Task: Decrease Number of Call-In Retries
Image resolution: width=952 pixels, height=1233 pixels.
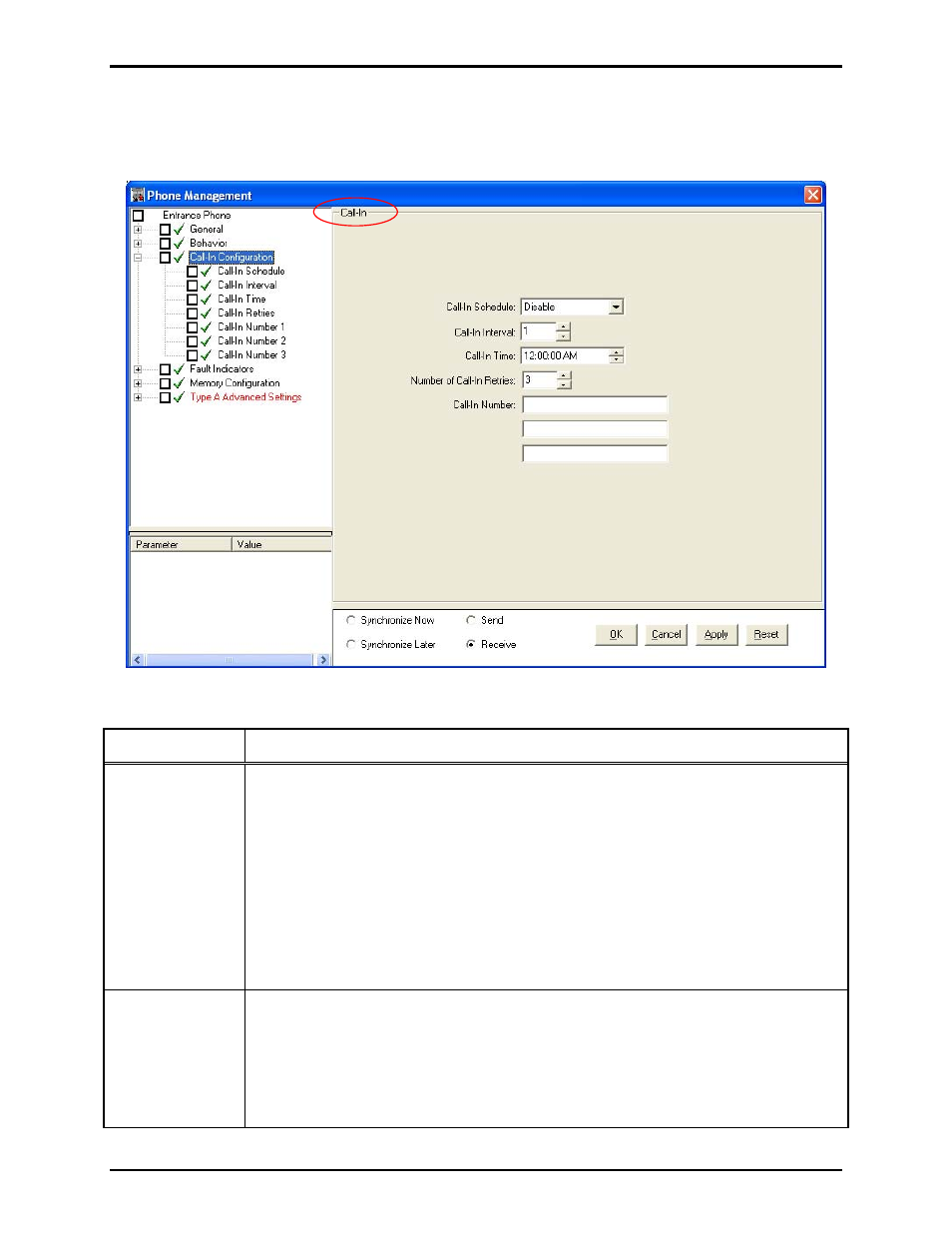Action: pyautogui.click(x=564, y=385)
